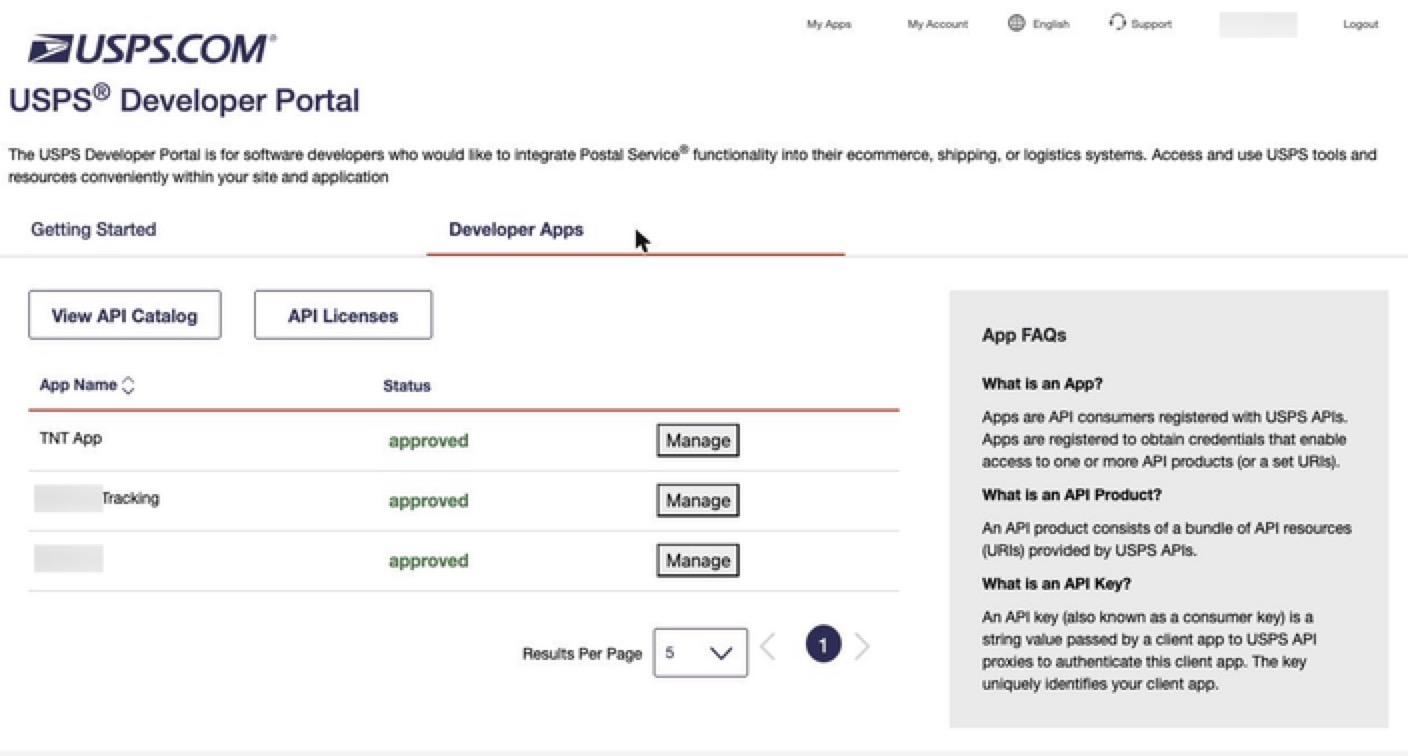The width and height of the screenshot is (1408, 756).
Task: Click Manage for the third app
Action: 698,560
